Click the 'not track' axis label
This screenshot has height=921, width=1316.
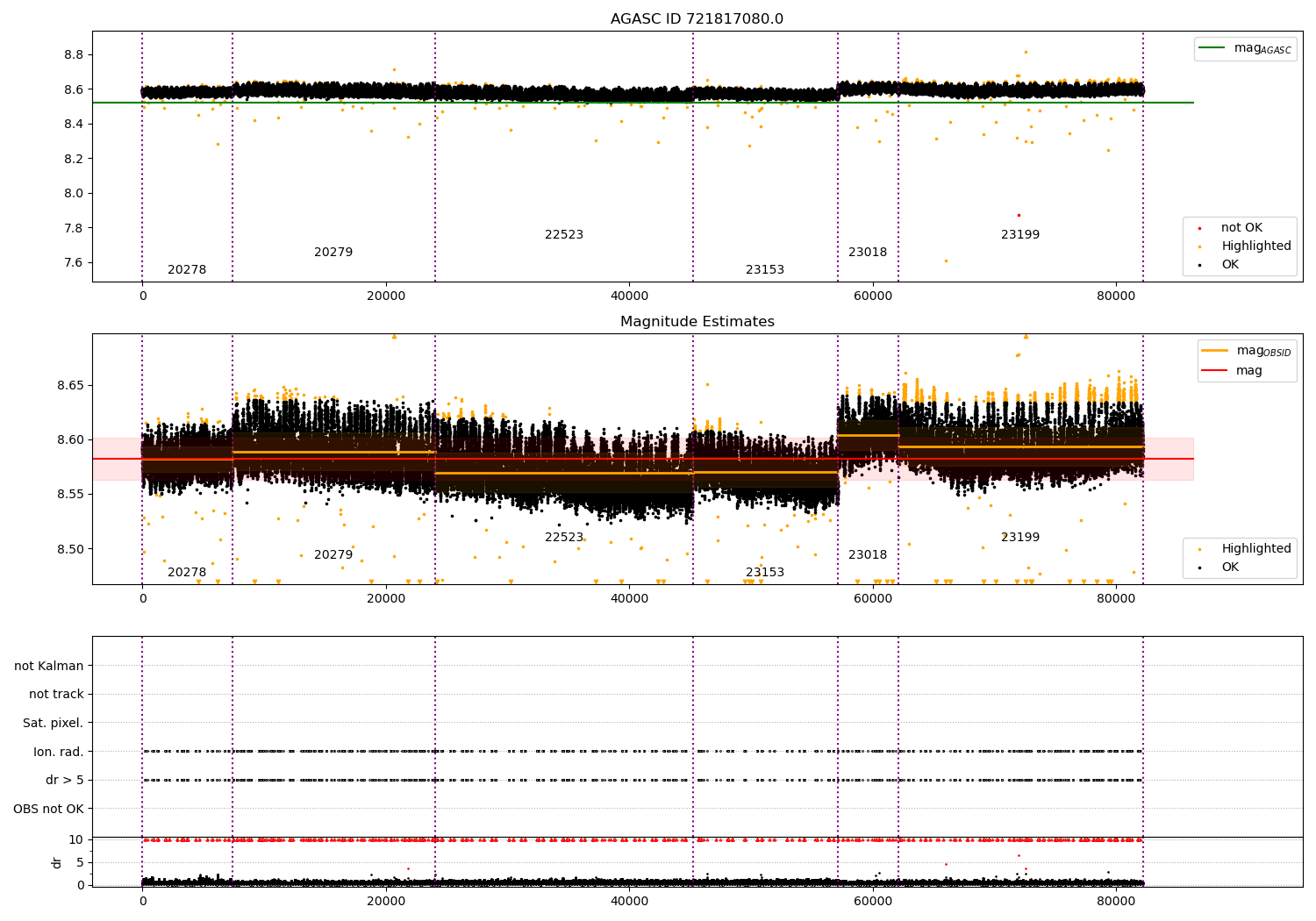click(x=56, y=695)
